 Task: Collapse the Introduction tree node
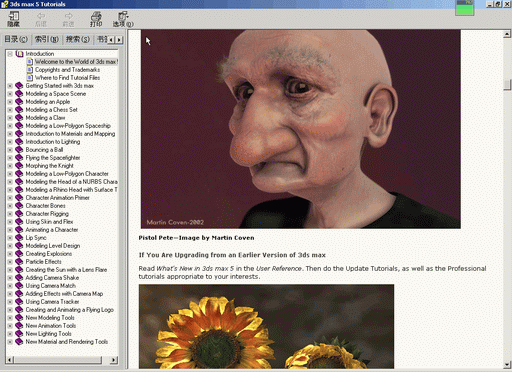point(10,54)
